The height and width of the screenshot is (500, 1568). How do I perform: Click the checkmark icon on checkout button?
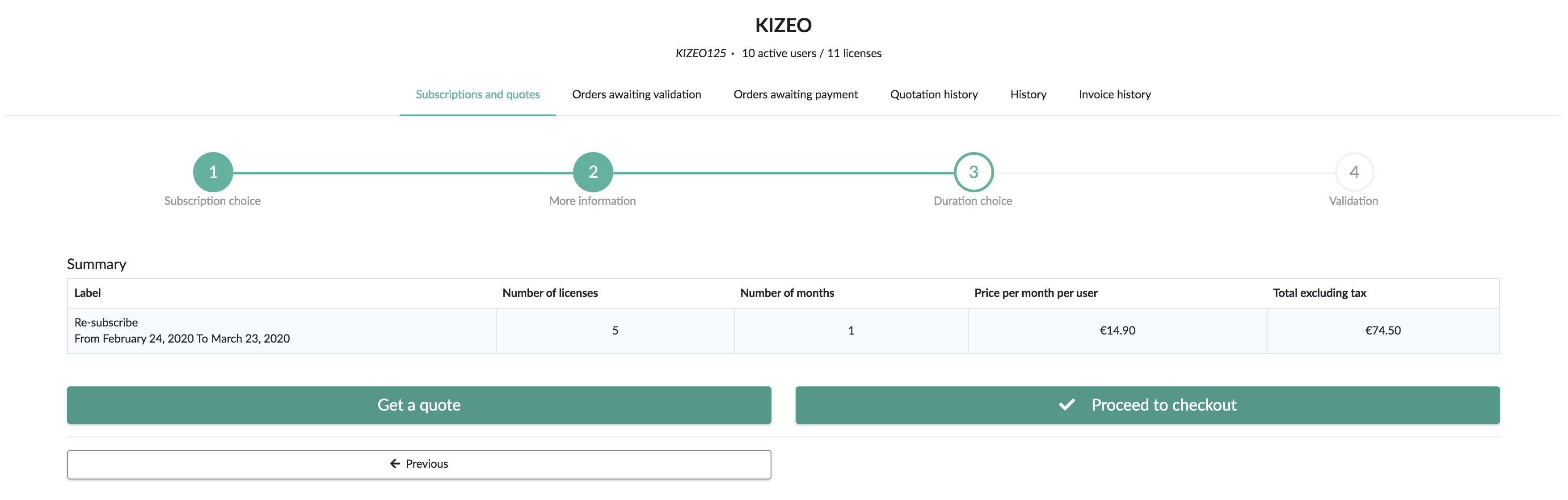click(x=1066, y=405)
